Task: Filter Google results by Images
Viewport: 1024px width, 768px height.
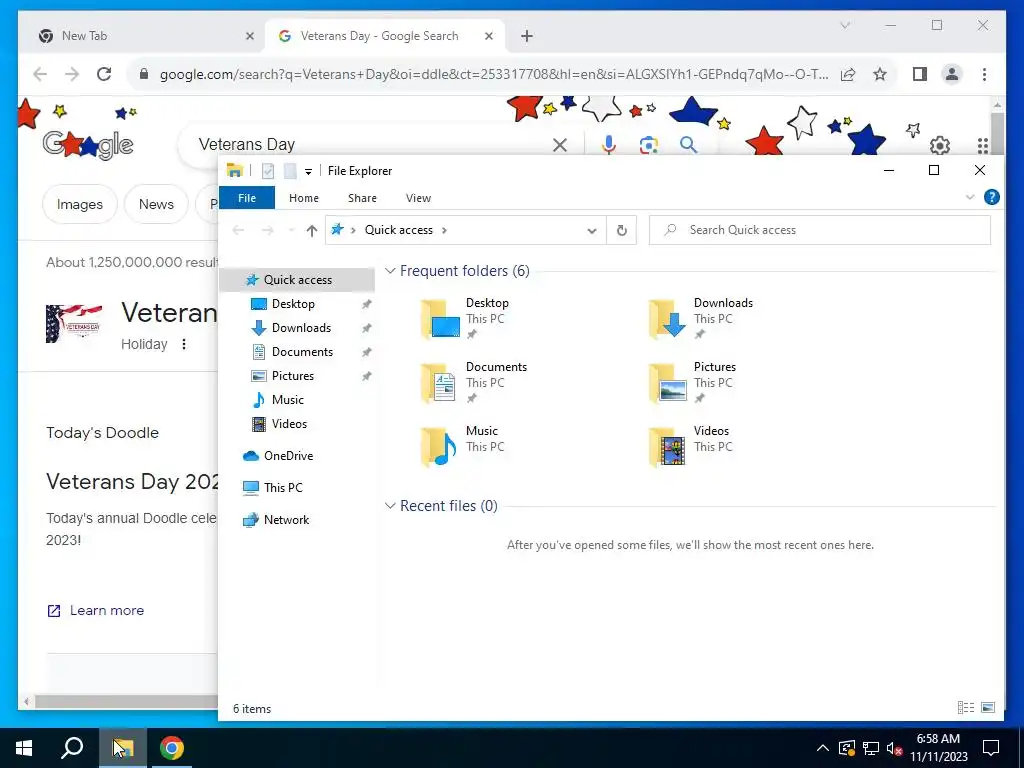Action: coord(80,204)
